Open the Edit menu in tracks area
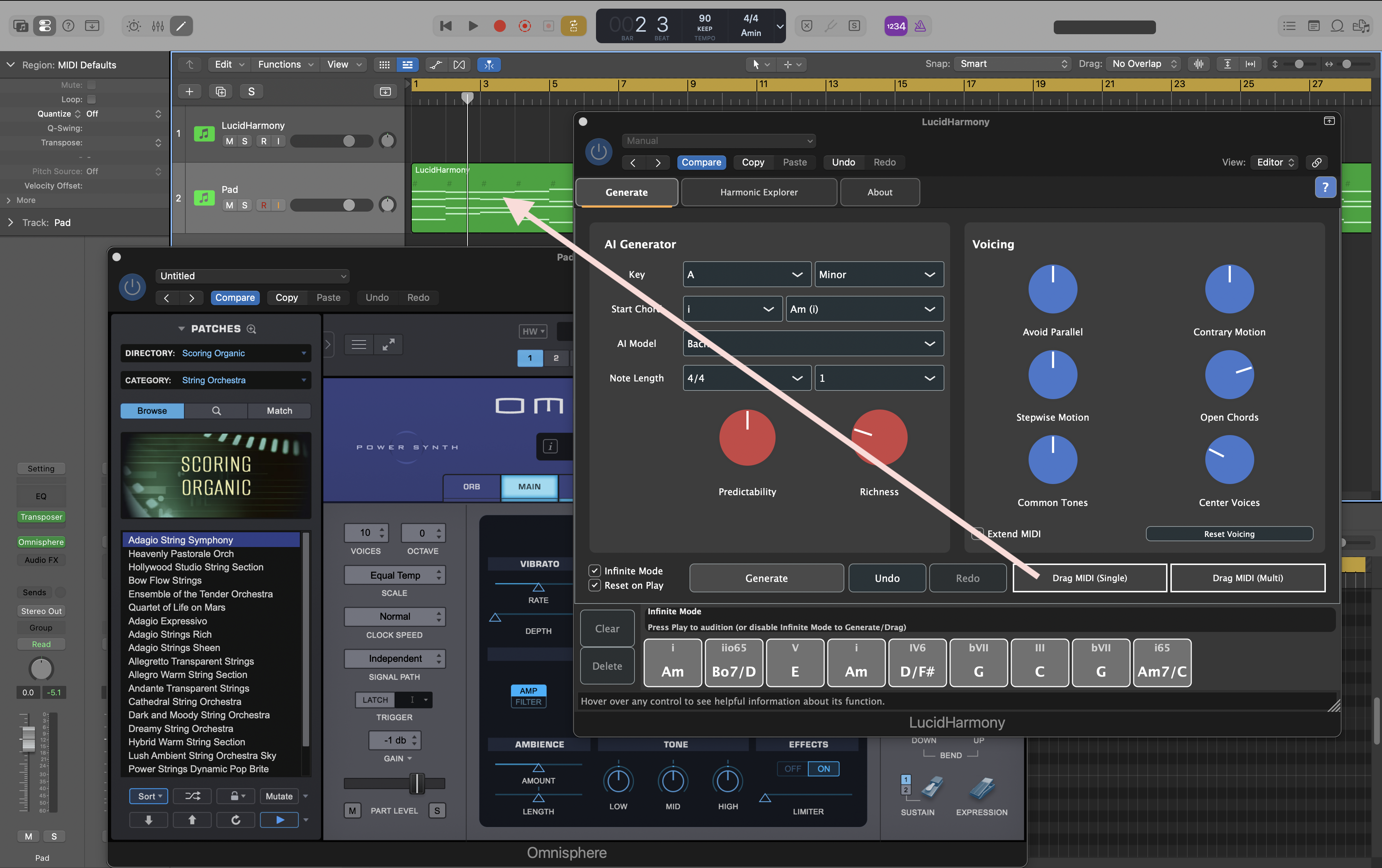The width and height of the screenshot is (1382, 868). 229,64
